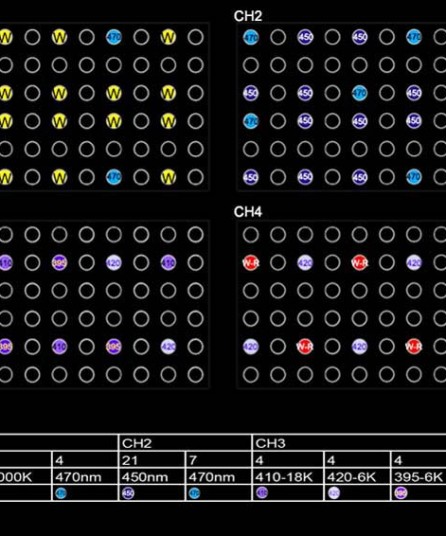Select the leftmost W-R LED in the CH4 grid's second row
Screen dimensions: 446x536
[x=251, y=263]
